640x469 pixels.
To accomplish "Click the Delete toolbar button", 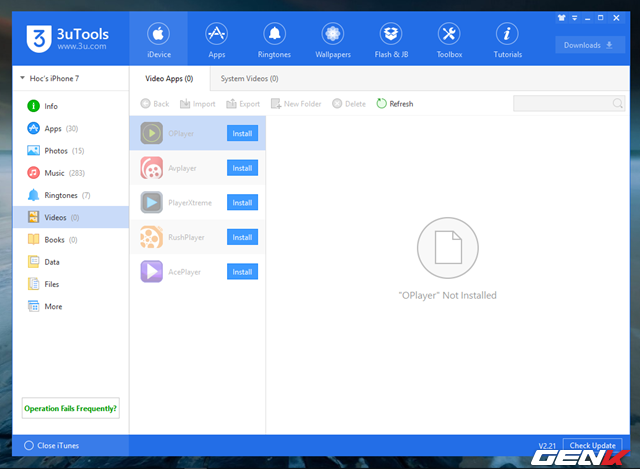I will click(x=349, y=104).
